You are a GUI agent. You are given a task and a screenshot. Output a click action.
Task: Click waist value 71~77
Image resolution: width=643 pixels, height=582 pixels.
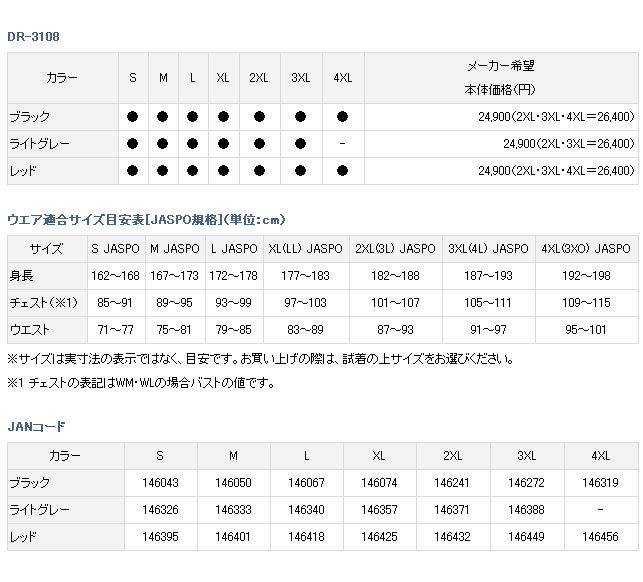[x=115, y=330]
